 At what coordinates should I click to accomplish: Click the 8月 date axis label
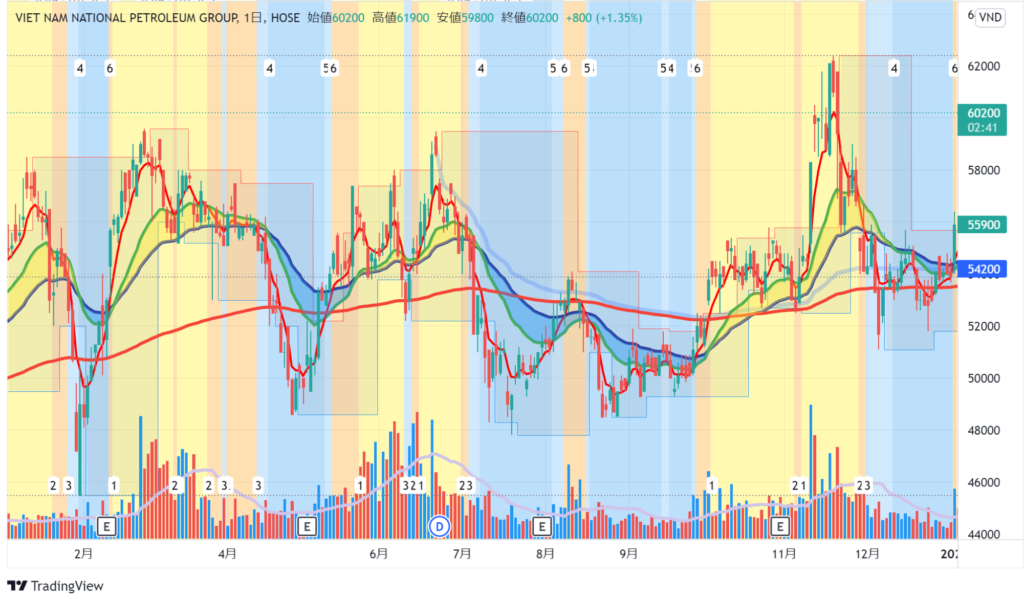click(x=545, y=554)
